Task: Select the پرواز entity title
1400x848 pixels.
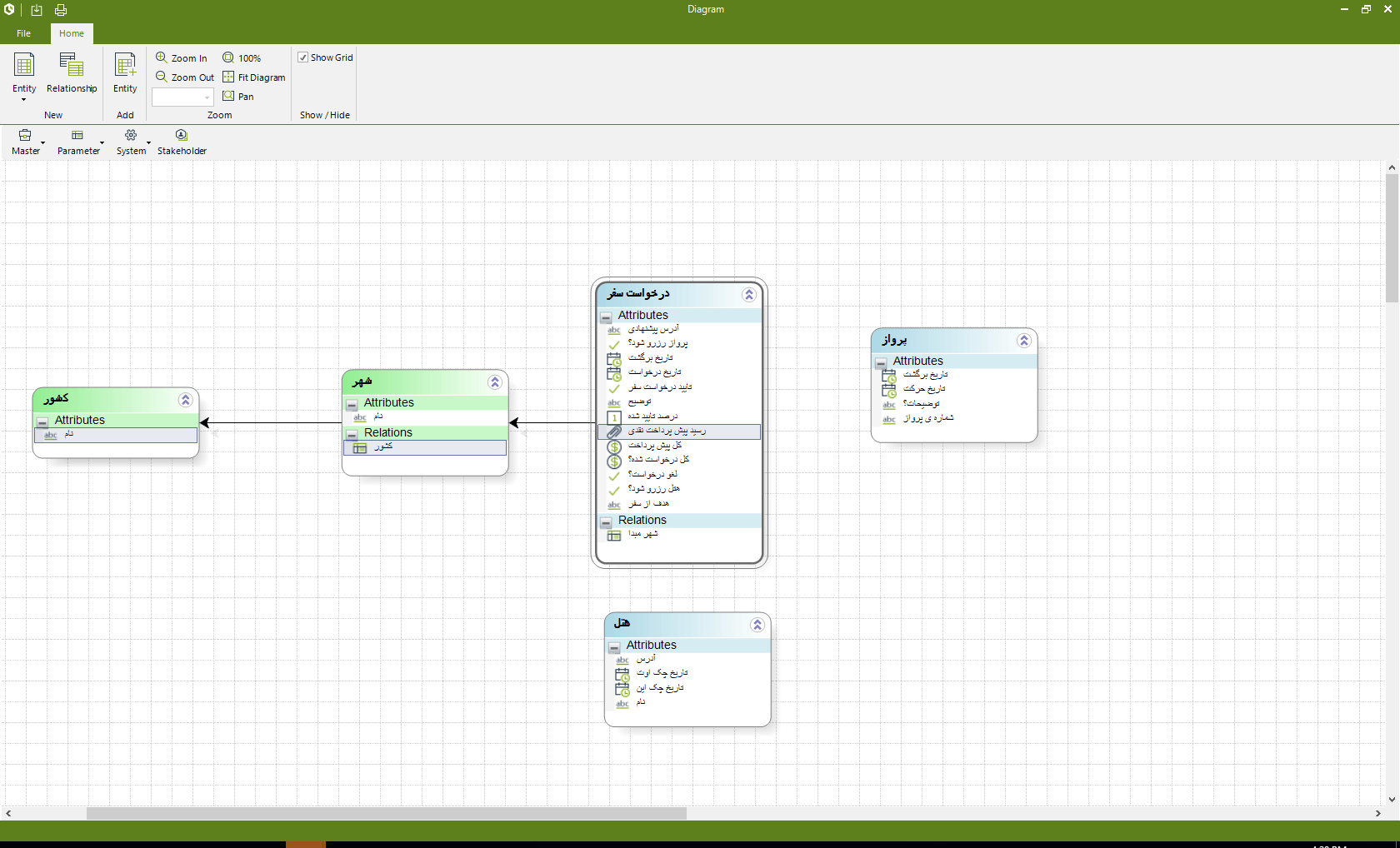Action: coord(894,339)
